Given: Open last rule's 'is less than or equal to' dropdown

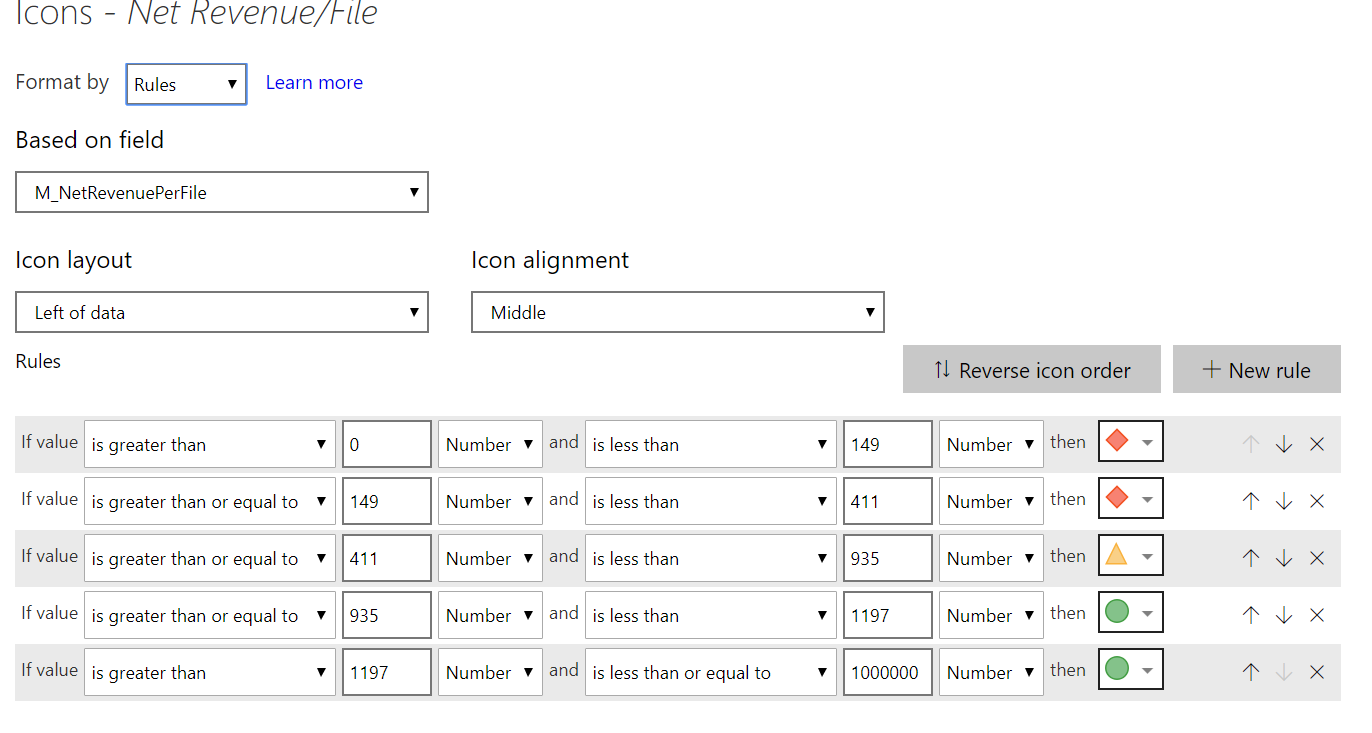Looking at the screenshot, I should 711,672.
